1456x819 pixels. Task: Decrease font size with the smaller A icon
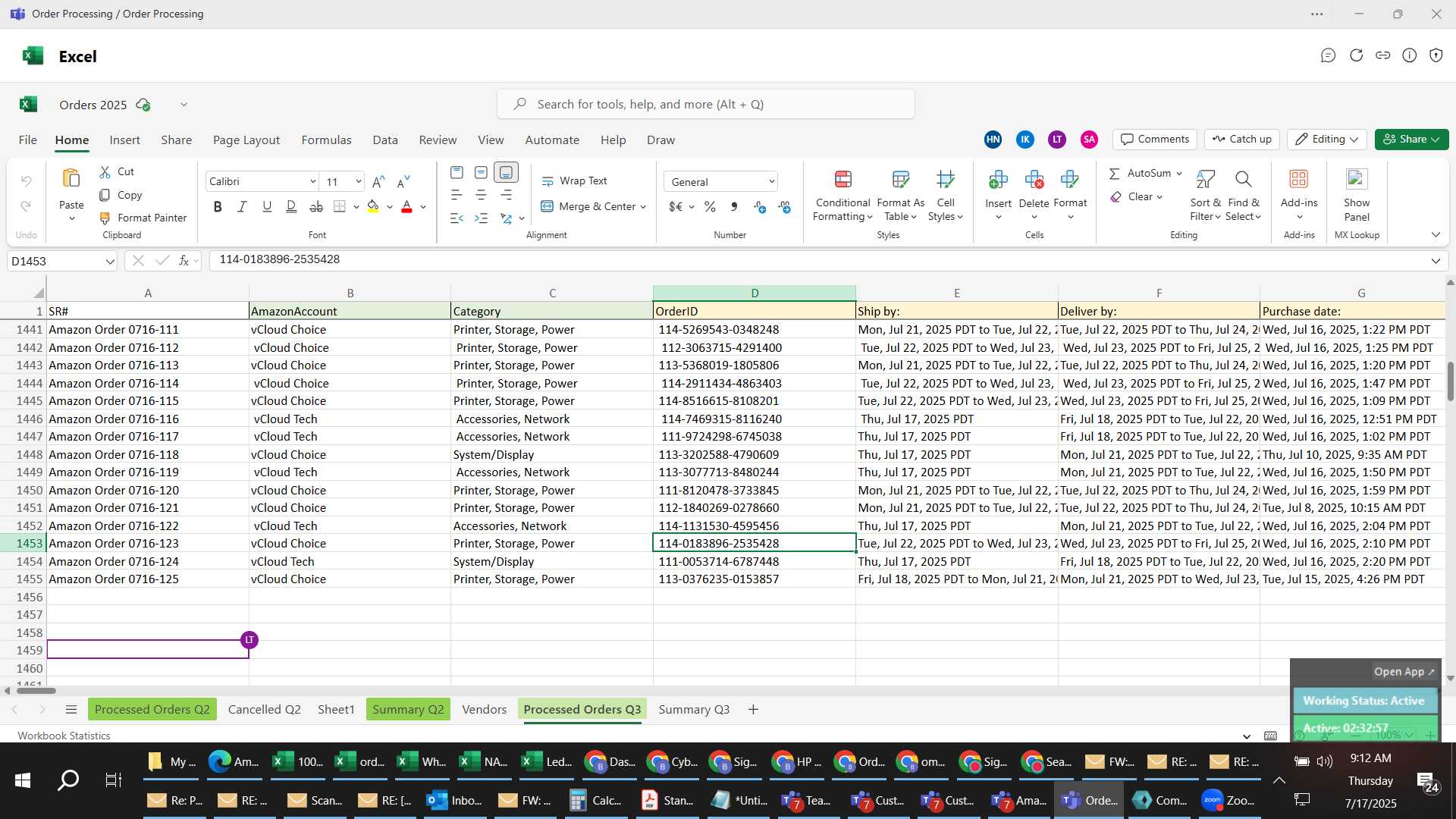point(403,181)
